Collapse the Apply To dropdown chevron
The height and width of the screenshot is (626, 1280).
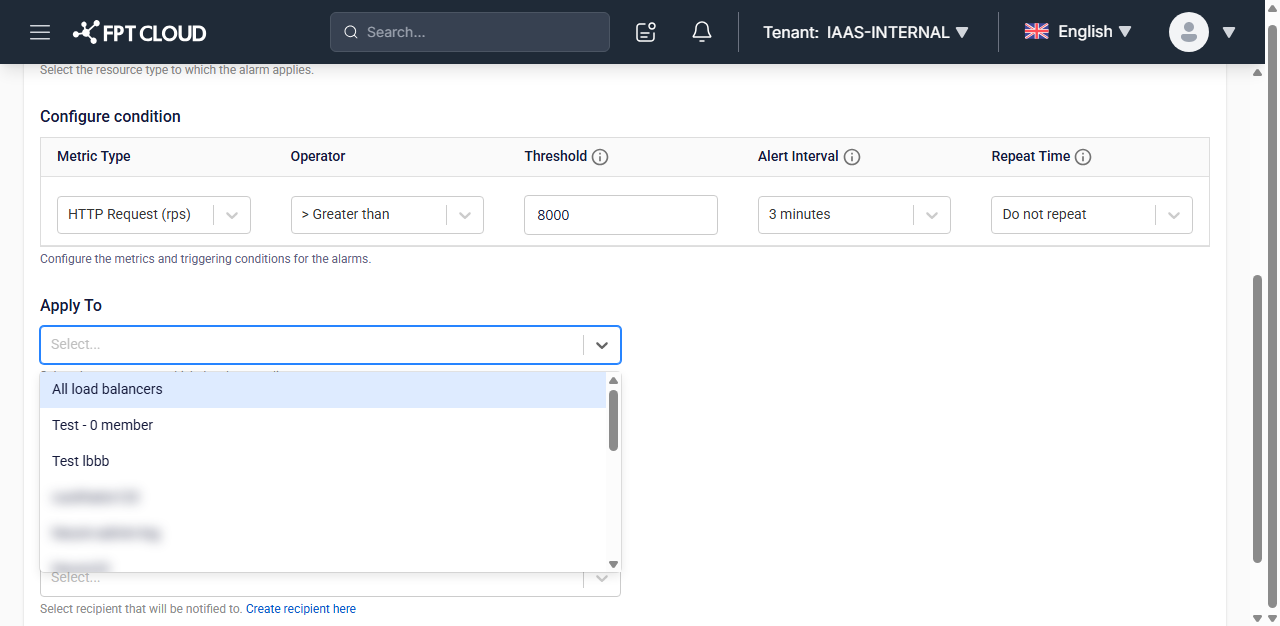point(602,345)
